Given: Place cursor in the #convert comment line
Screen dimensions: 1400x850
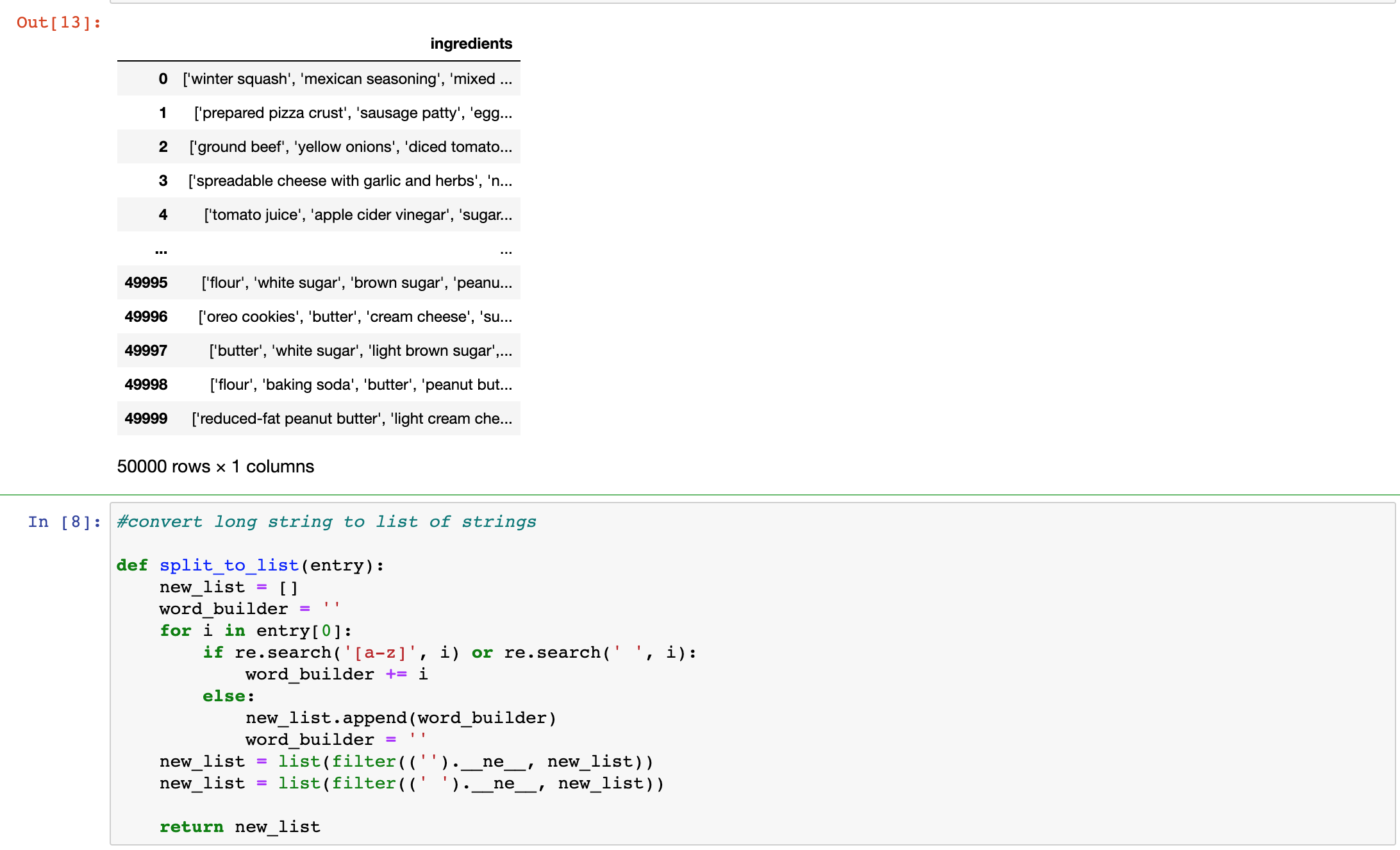Looking at the screenshot, I should coord(326,522).
